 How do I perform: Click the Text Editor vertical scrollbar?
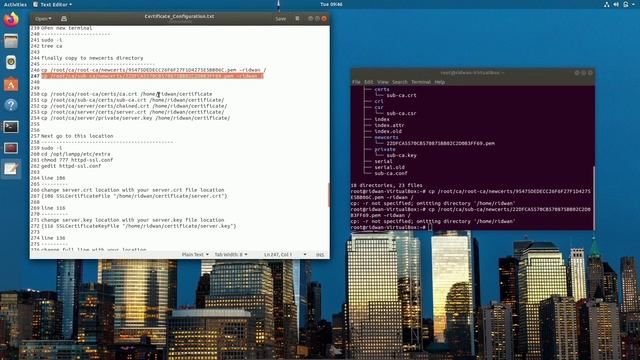[329, 195]
